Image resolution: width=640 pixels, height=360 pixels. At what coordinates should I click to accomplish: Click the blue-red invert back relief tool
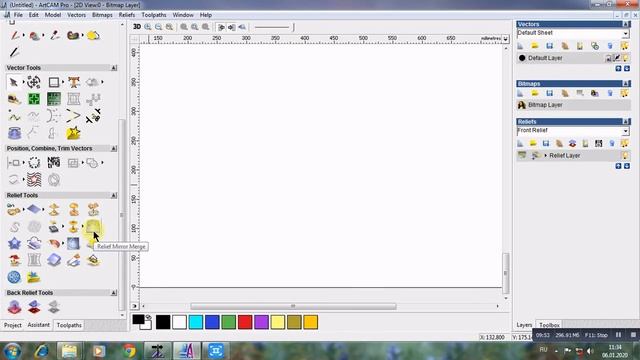[x=34, y=307]
